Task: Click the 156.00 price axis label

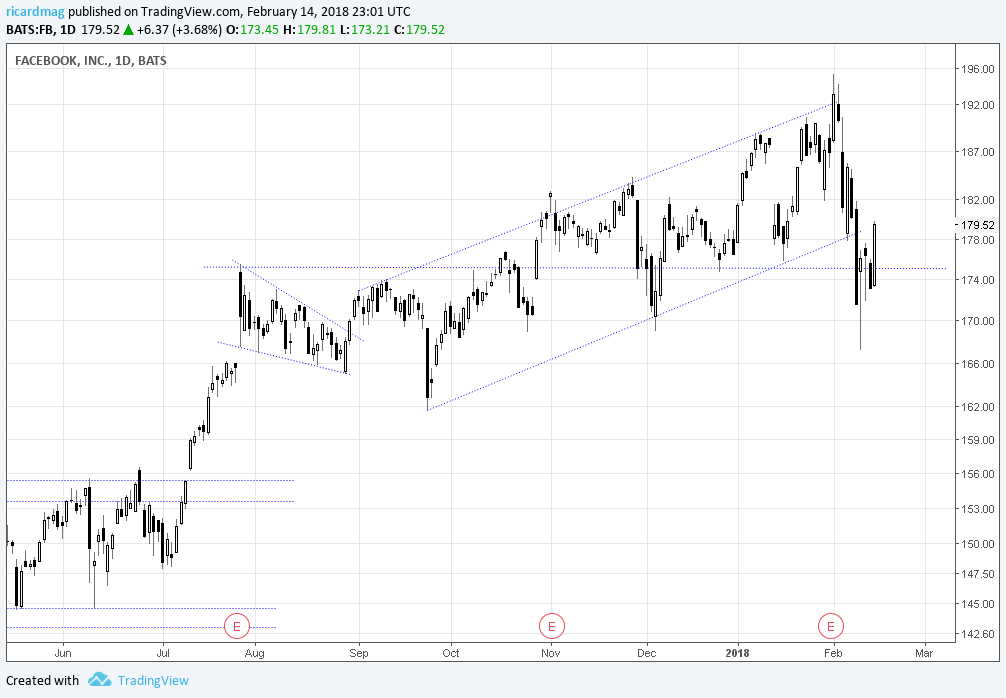Action: coord(979,474)
